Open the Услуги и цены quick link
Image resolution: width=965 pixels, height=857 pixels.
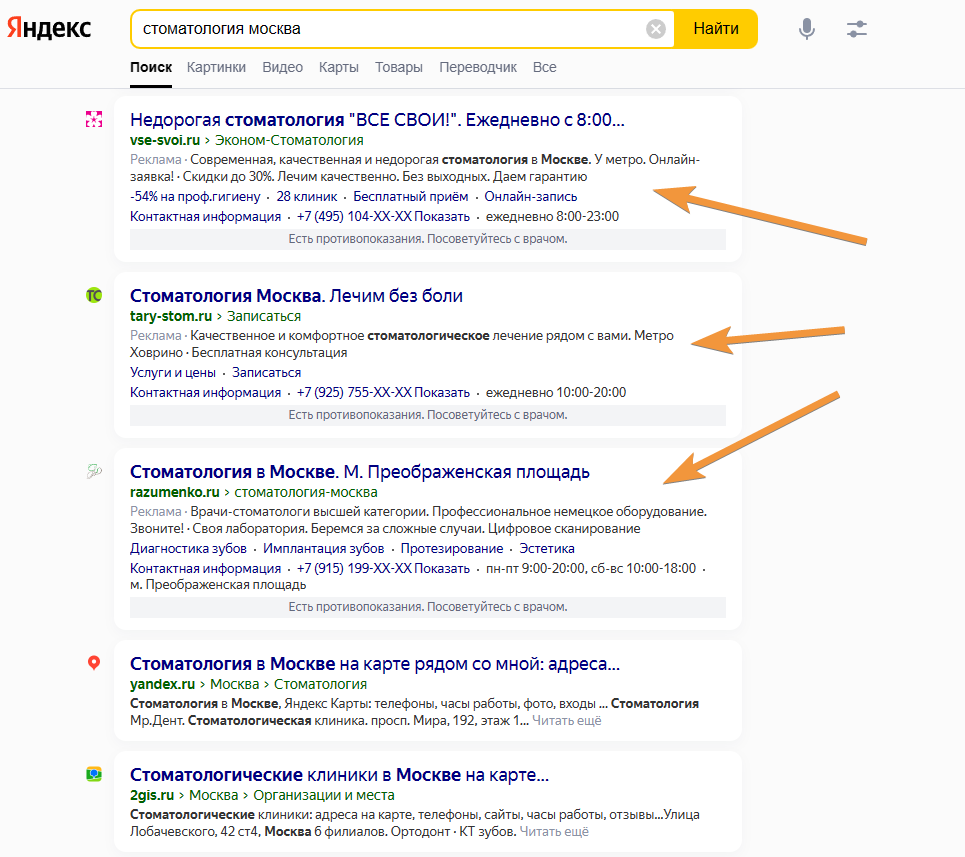point(173,373)
